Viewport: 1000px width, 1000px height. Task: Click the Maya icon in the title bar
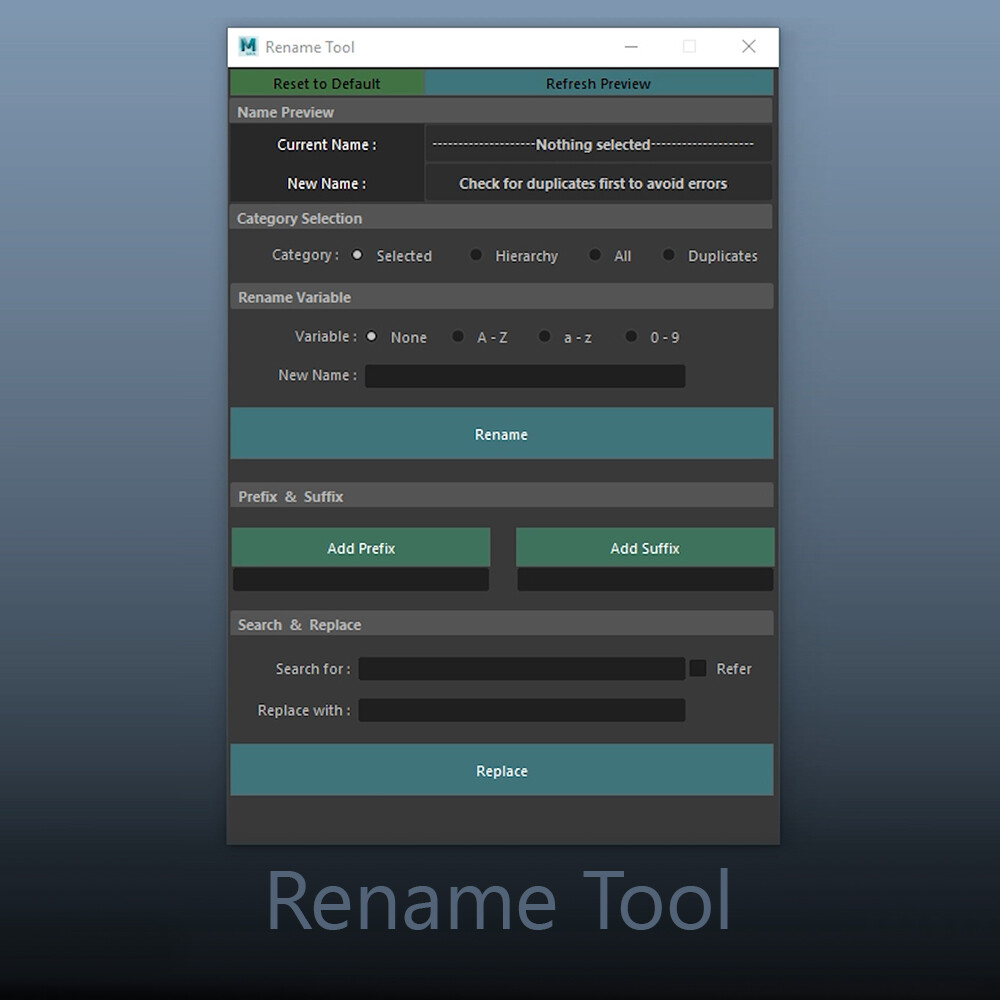(x=247, y=46)
